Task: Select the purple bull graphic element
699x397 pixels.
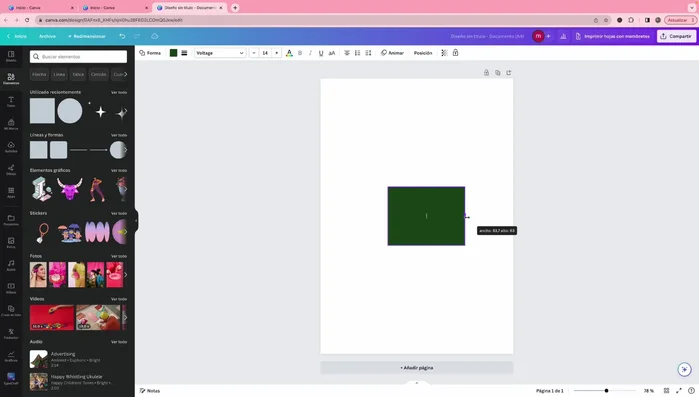Action: 70,189
